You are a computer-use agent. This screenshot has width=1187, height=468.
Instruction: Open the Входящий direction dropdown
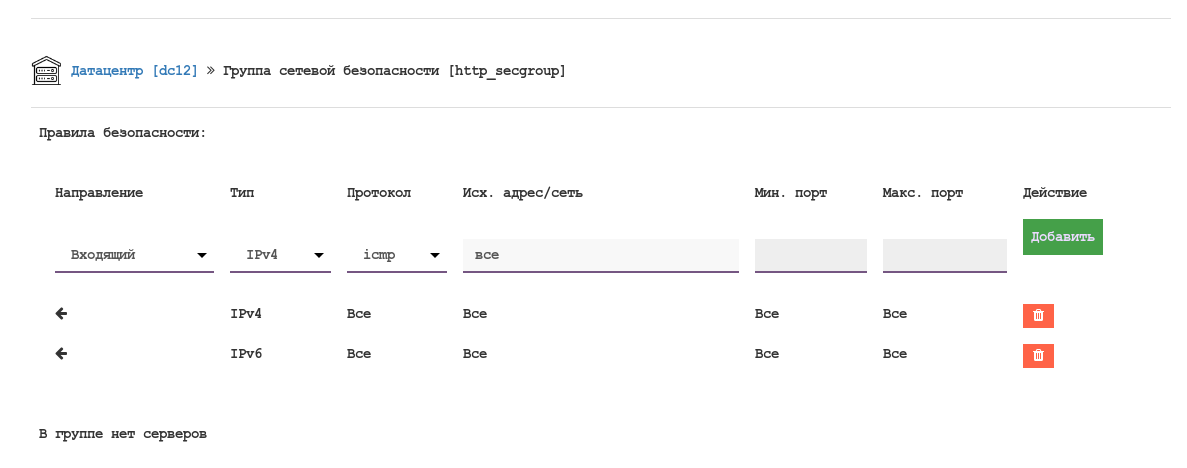click(x=134, y=255)
